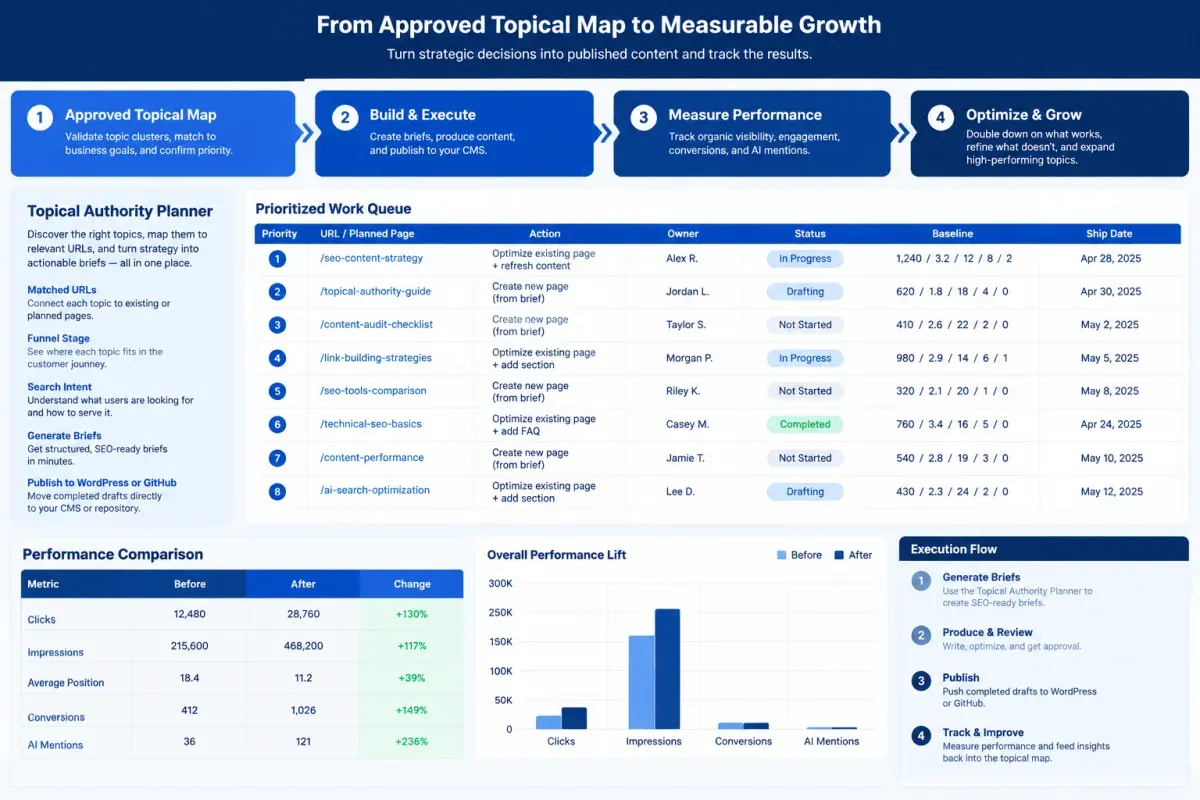The height and width of the screenshot is (800, 1200).
Task: Click Generate Briefs in the planner sidebar
Action: coord(64,436)
